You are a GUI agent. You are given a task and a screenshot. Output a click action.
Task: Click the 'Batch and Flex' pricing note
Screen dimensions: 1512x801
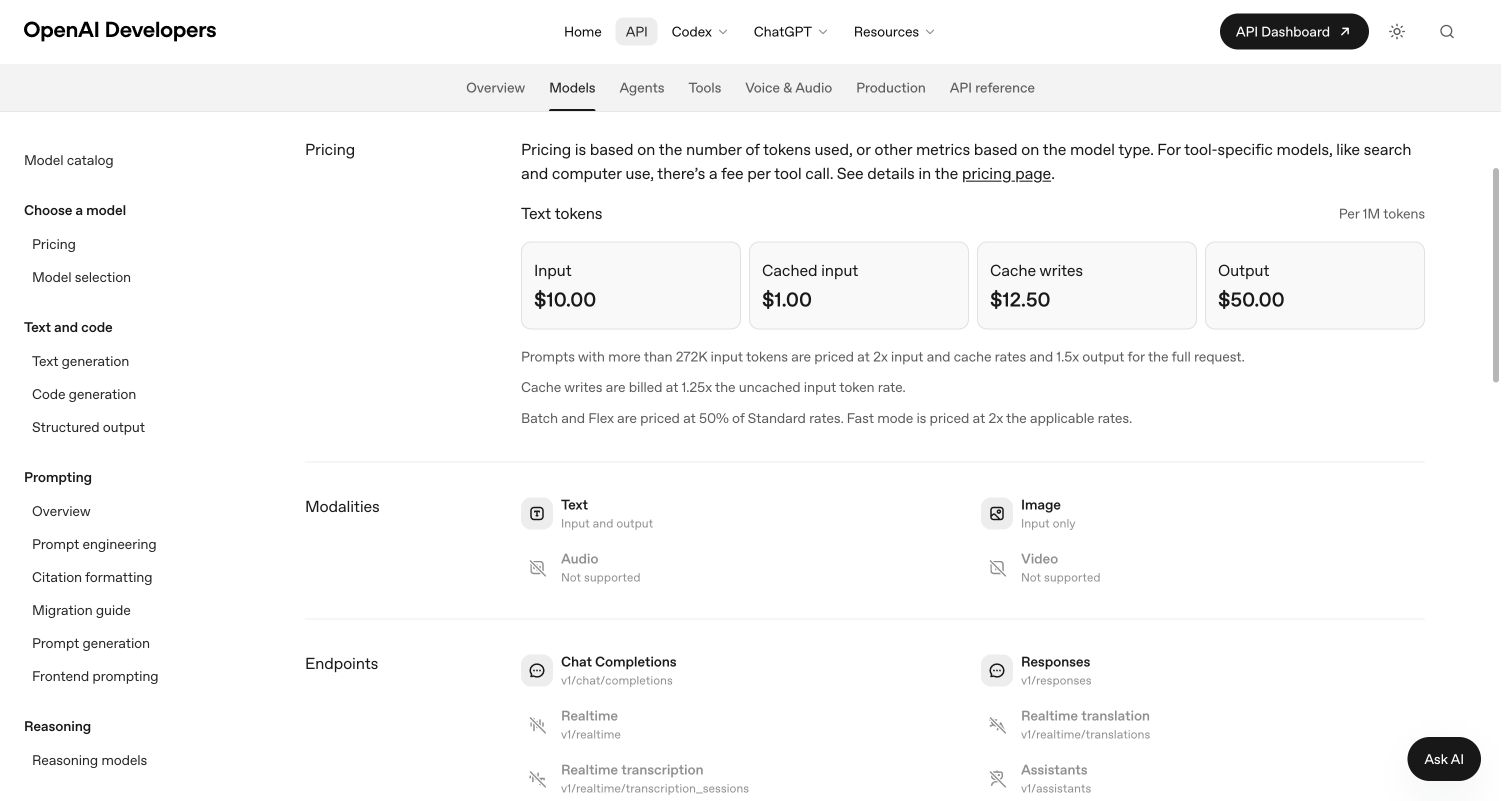coord(826,418)
